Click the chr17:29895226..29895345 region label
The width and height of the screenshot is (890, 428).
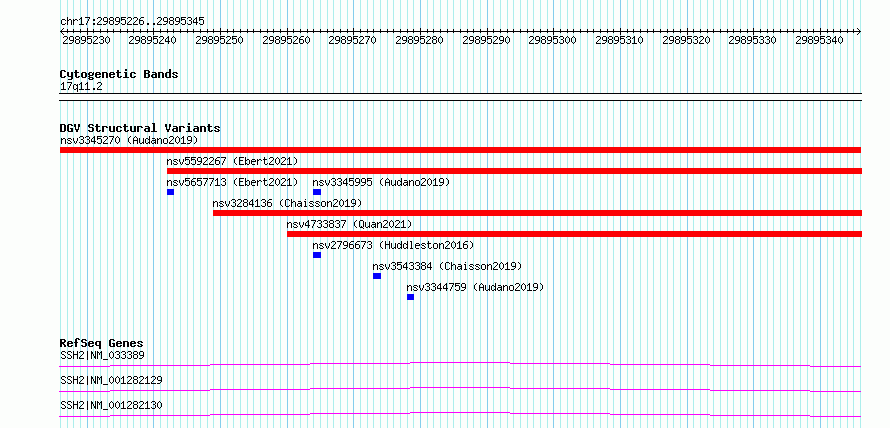[x=132, y=22]
